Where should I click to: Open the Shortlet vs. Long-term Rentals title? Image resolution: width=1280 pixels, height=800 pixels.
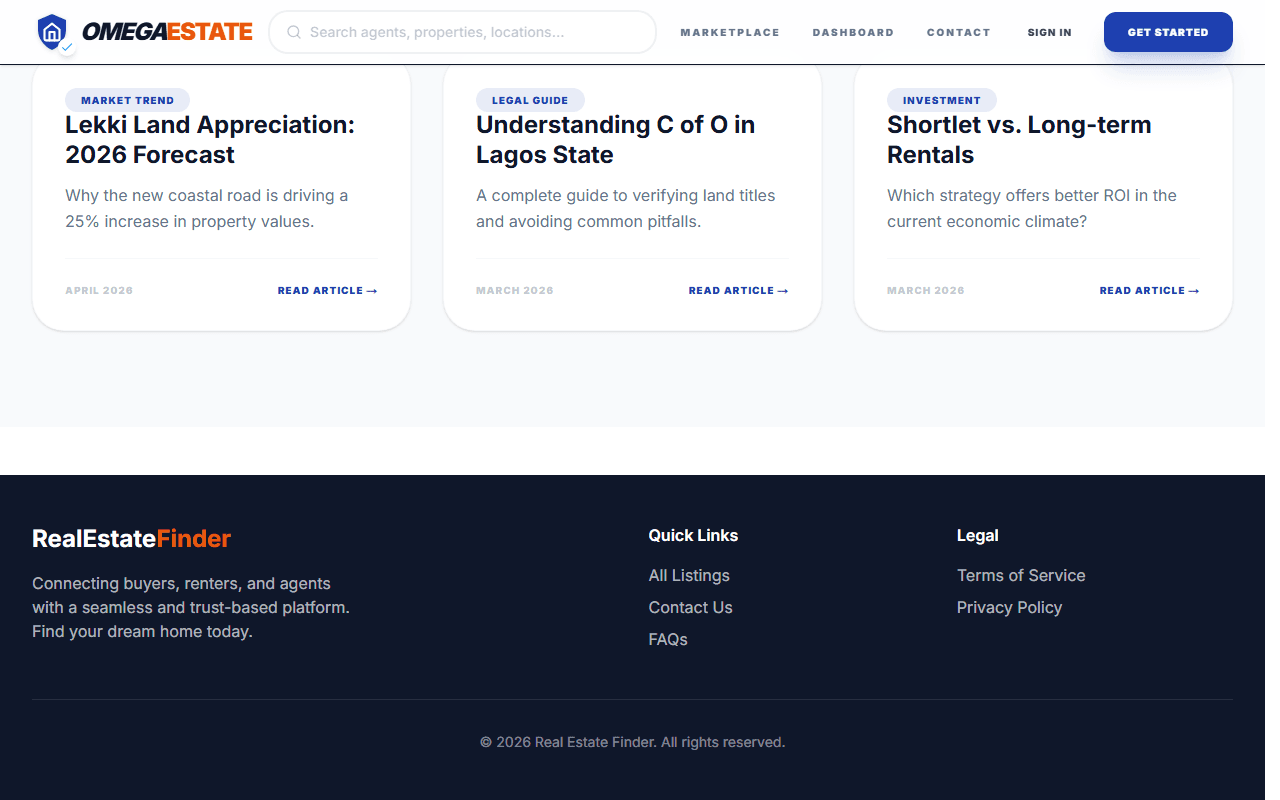click(1019, 140)
